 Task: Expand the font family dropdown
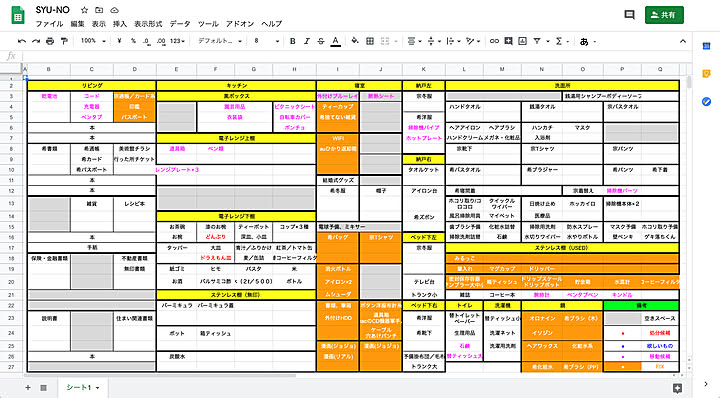tap(219, 41)
